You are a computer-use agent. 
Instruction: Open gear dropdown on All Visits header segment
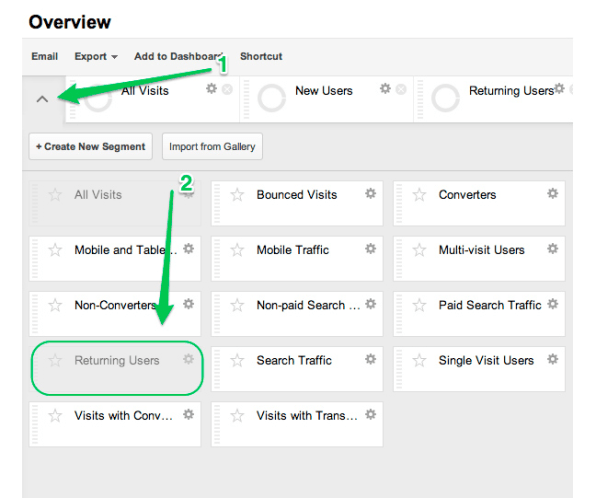point(211,89)
